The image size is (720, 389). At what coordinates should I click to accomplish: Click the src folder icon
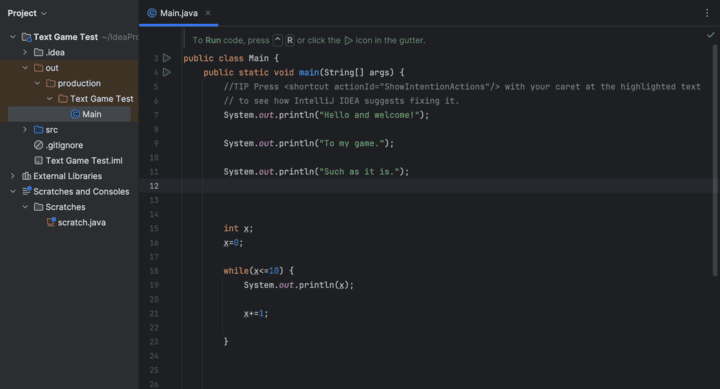coord(39,130)
